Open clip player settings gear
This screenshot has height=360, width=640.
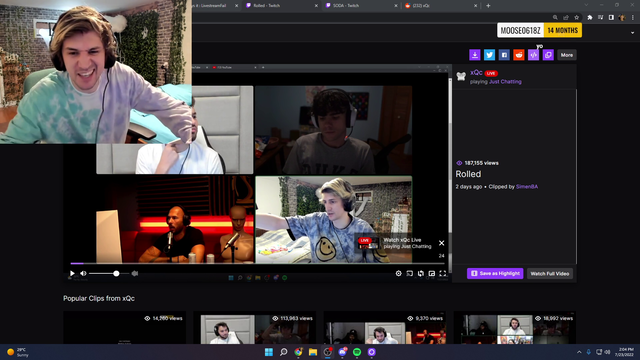click(399, 273)
